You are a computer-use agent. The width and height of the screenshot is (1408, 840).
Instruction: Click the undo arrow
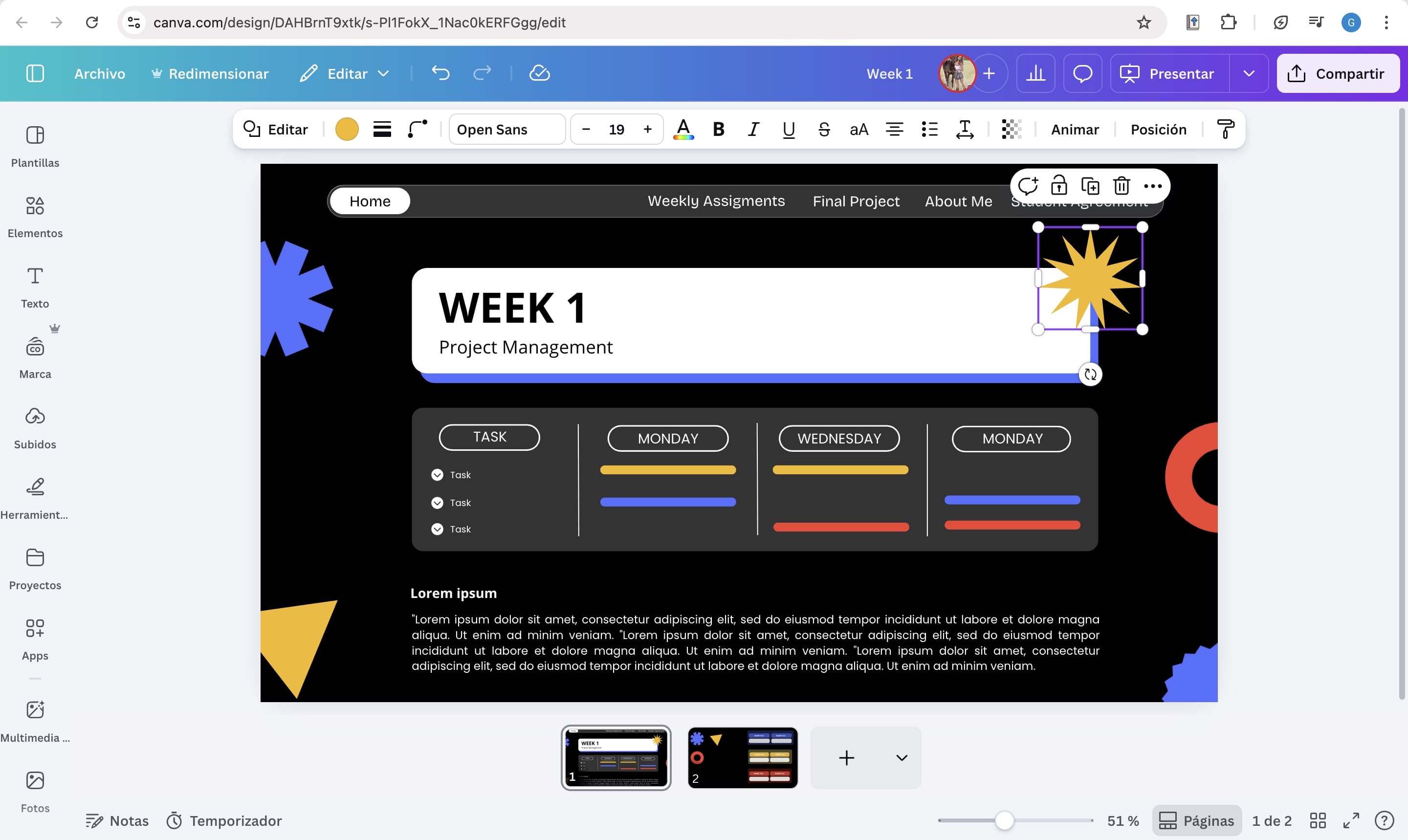[x=440, y=73]
